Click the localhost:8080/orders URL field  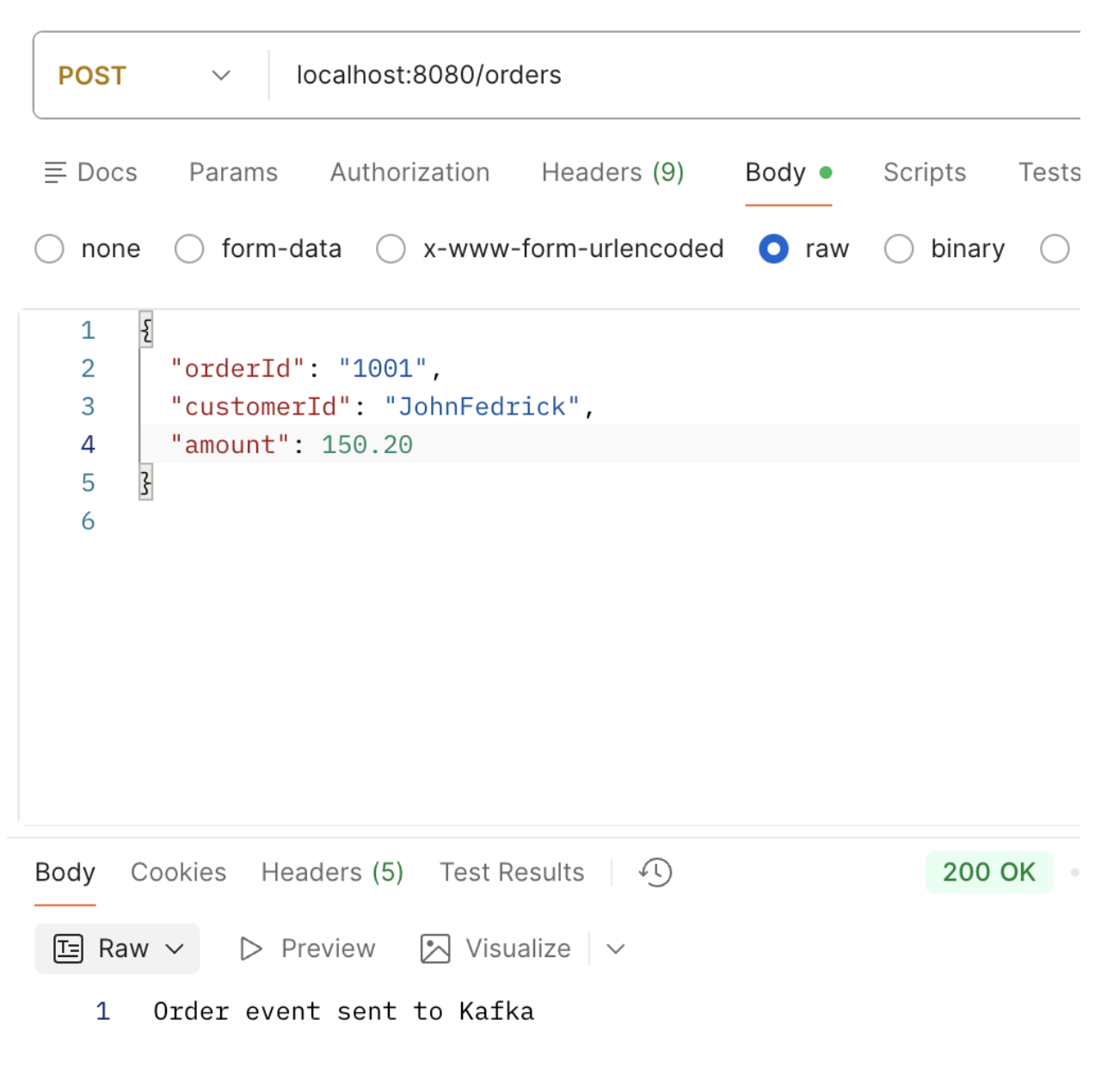tap(428, 75)
